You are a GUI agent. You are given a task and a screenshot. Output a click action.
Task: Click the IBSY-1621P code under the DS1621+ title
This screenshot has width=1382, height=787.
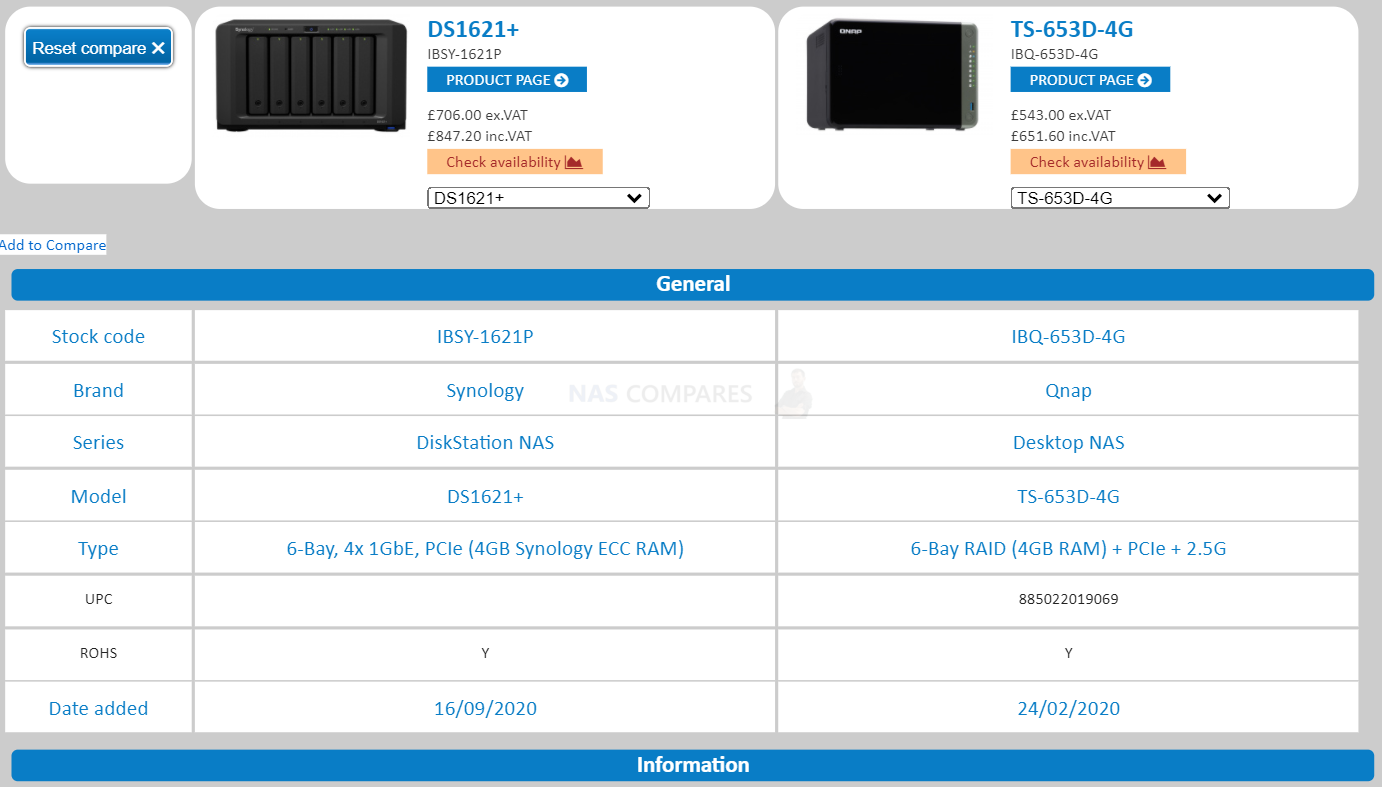[x=465, y=54]
